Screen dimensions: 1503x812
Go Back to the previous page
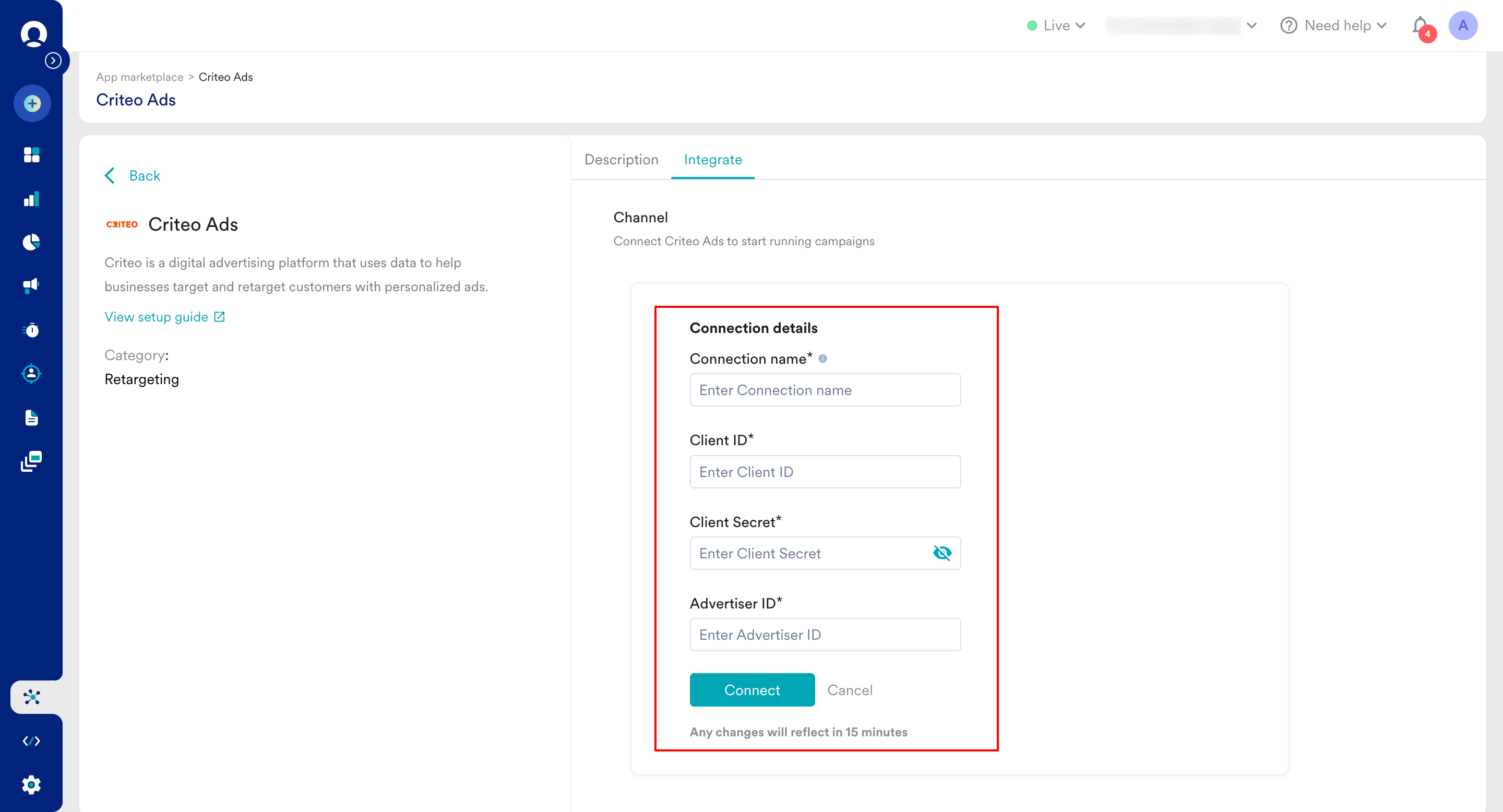tap(133, 175)
